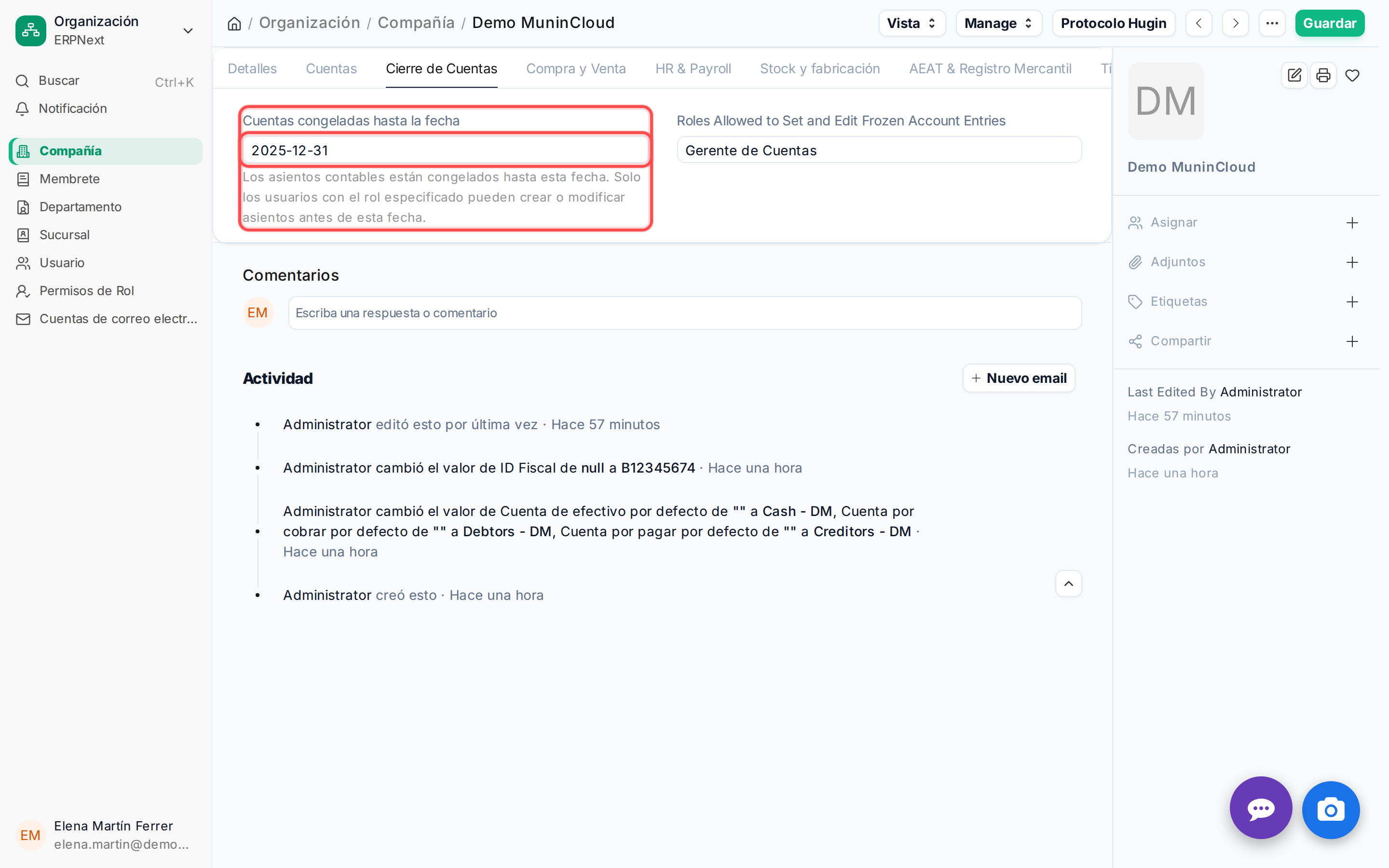
Task: Switch to HR & Payroll tab
Action: pyautogui.click(x=693, y=69)
